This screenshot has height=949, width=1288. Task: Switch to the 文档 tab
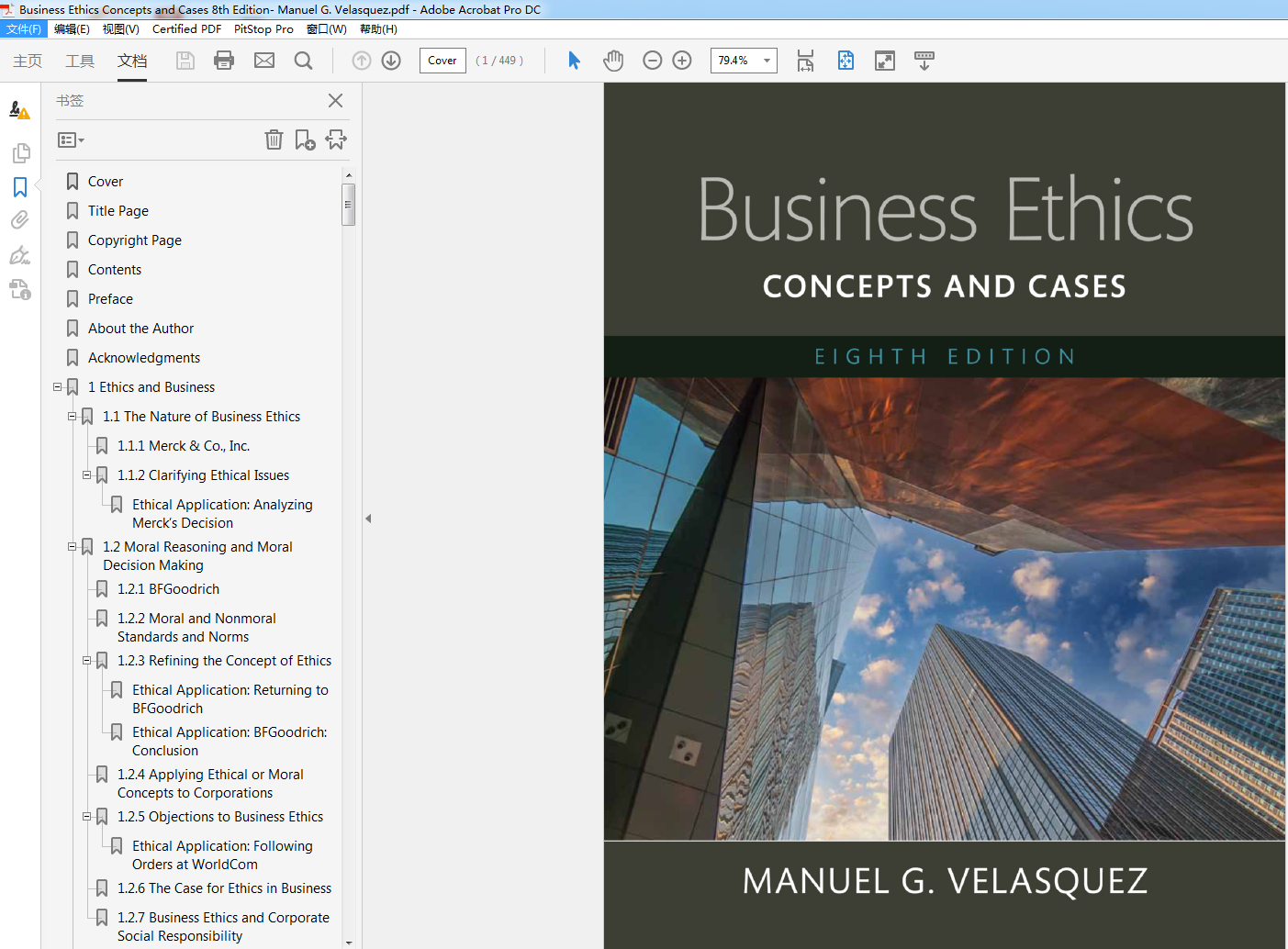point(132,61)
